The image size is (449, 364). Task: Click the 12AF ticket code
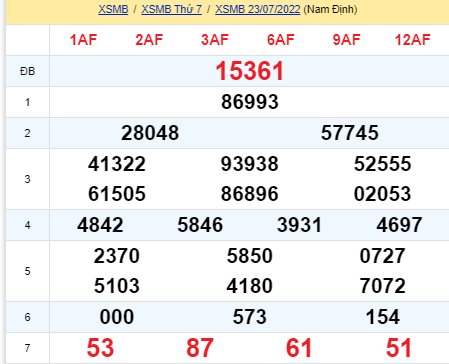point(412,40)
